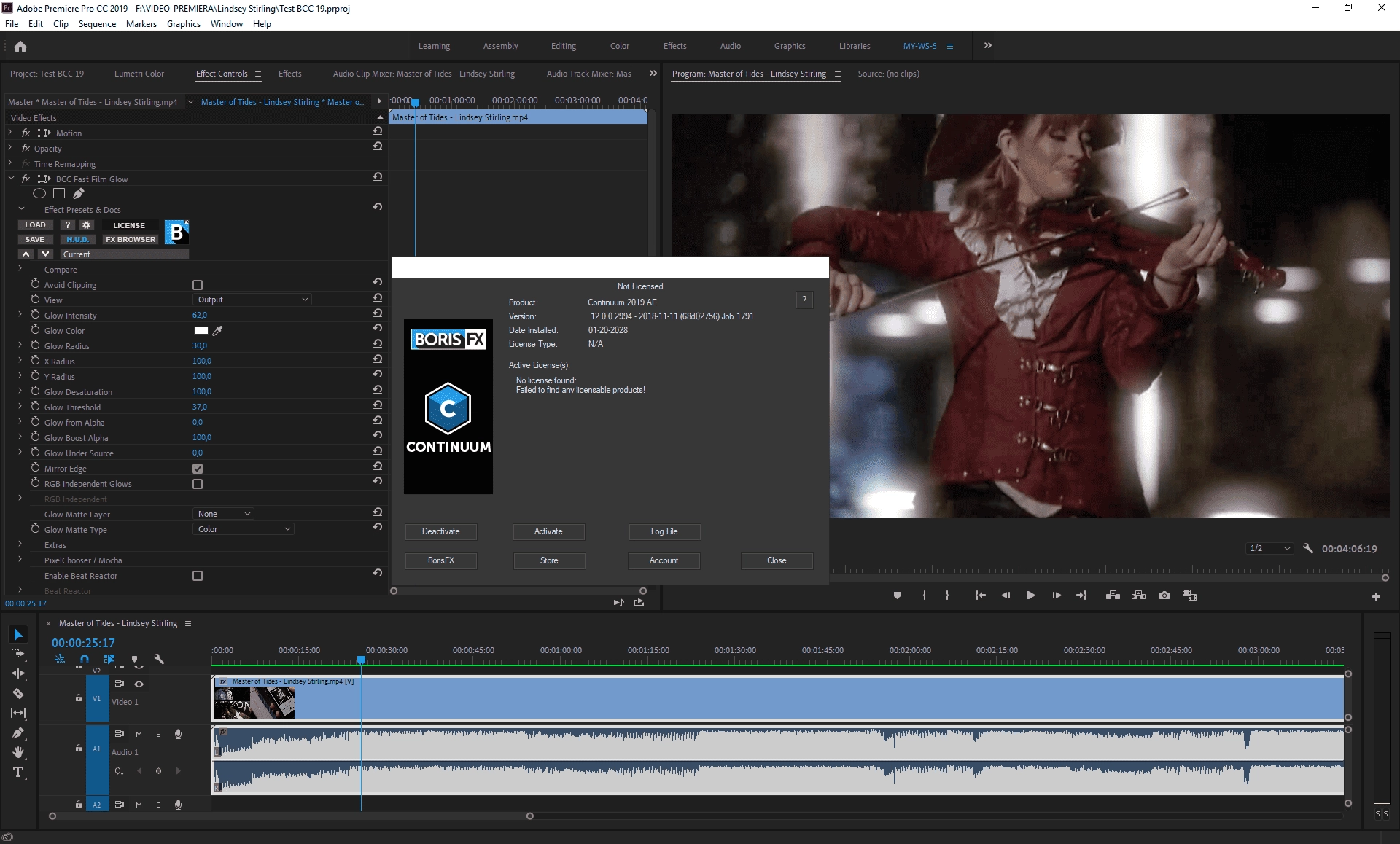Click the timeline timecode 00:00:25:17

pos(83,643)
